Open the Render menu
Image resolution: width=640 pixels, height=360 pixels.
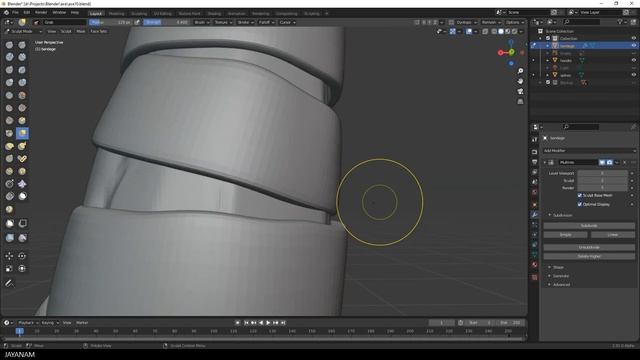41,13
